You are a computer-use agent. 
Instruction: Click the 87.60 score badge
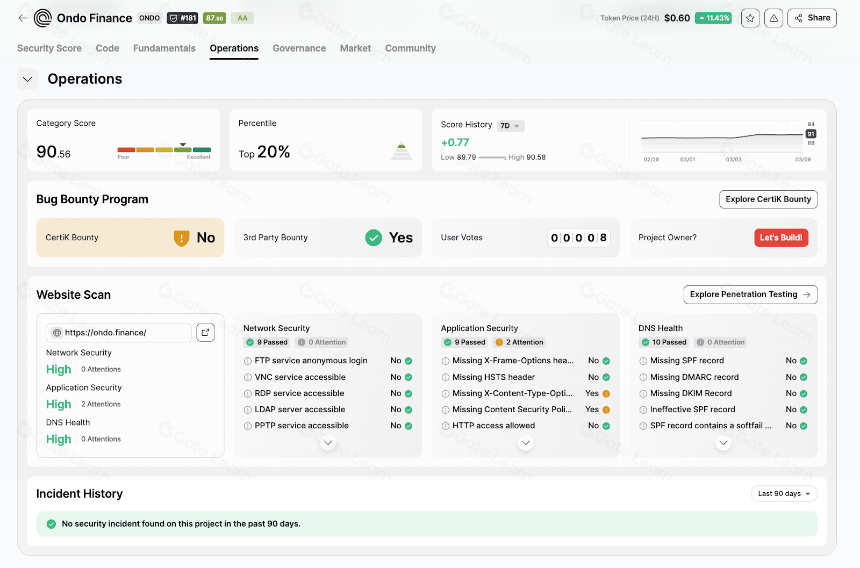point(214,18)
